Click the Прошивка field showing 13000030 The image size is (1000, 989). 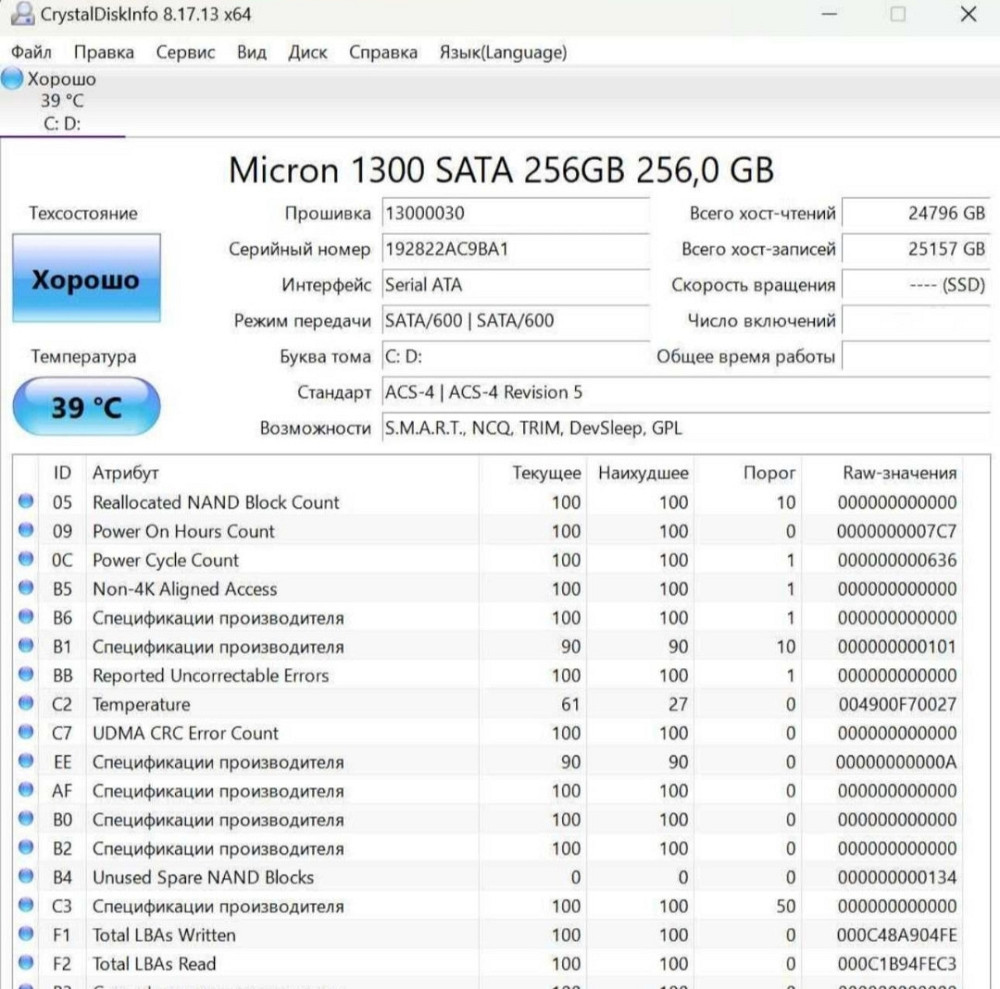515,213
